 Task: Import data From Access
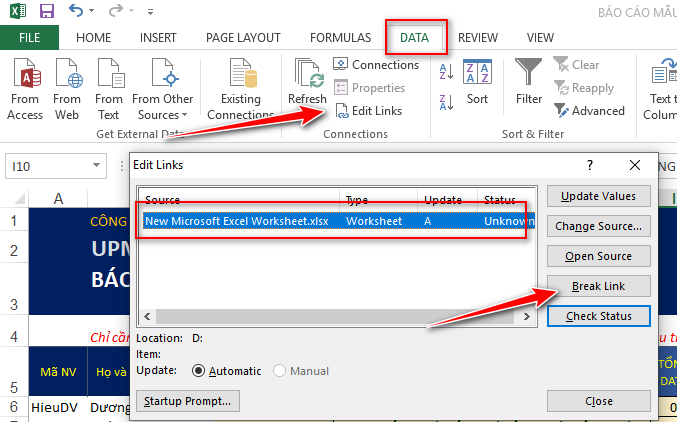pyautogui.click(x=25, y=89)
